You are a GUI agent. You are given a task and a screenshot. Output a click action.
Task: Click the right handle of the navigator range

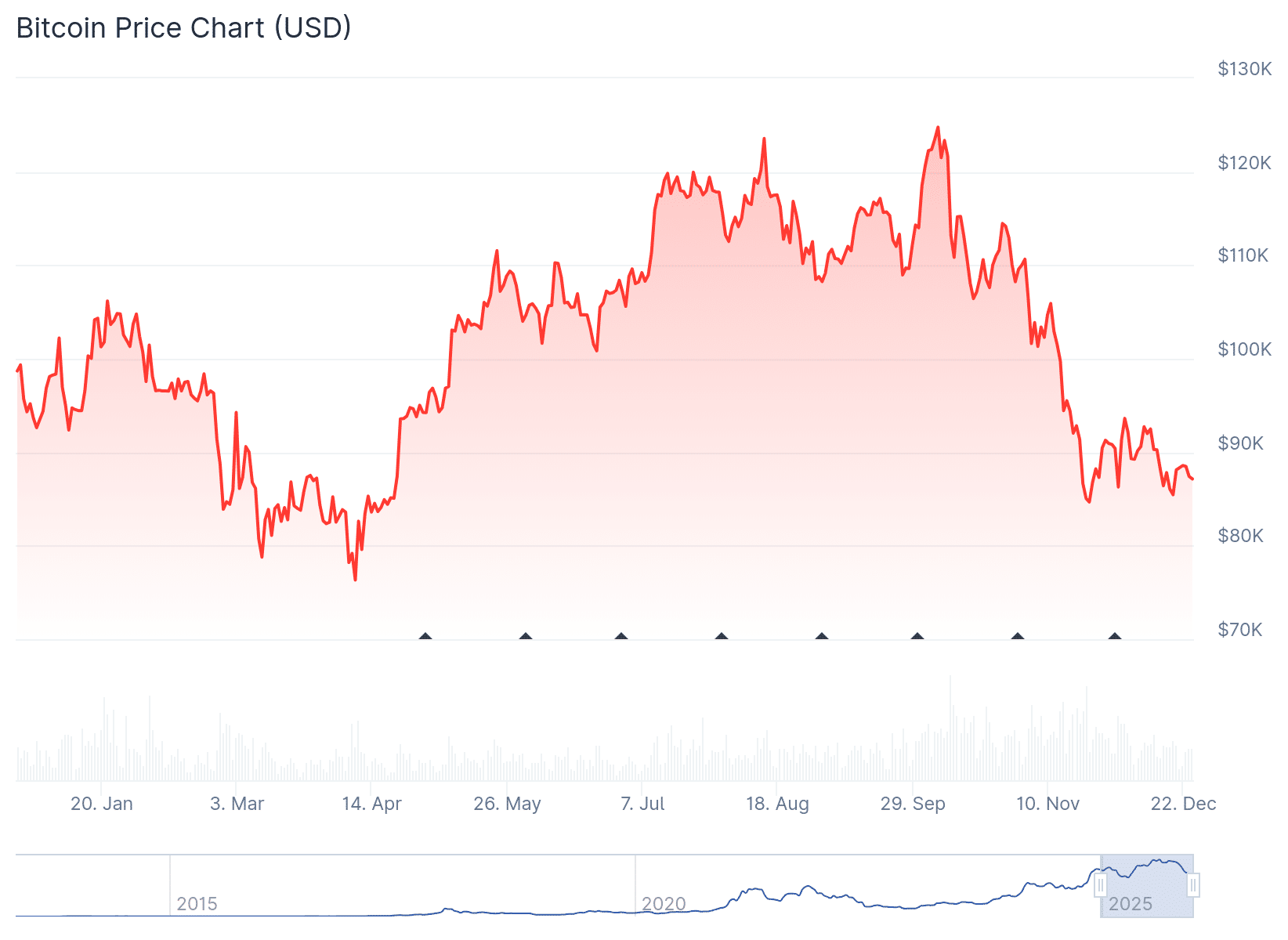pyautogui.click(x=1193, y=886)
